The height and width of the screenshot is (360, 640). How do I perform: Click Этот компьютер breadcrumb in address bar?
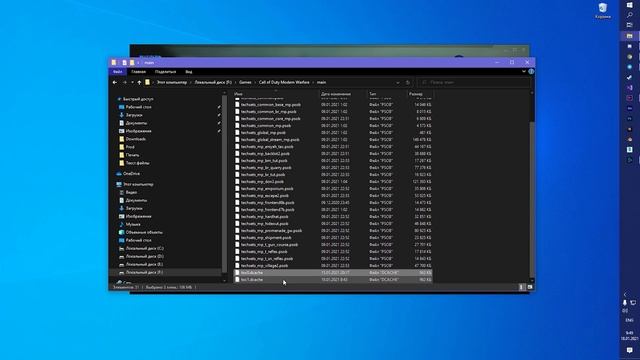coord(172,82)
